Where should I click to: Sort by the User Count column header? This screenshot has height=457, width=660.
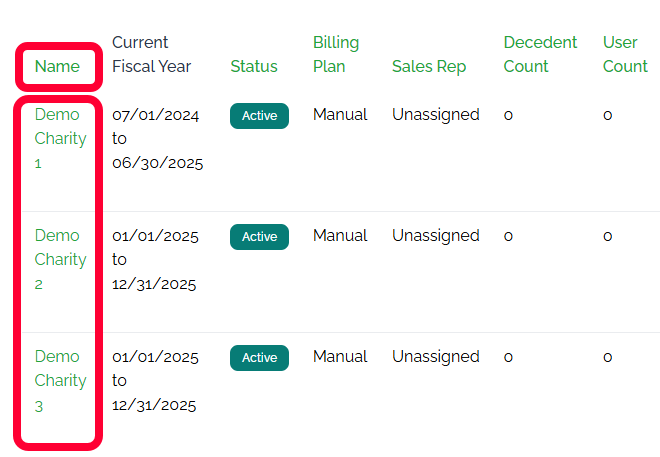625,55
